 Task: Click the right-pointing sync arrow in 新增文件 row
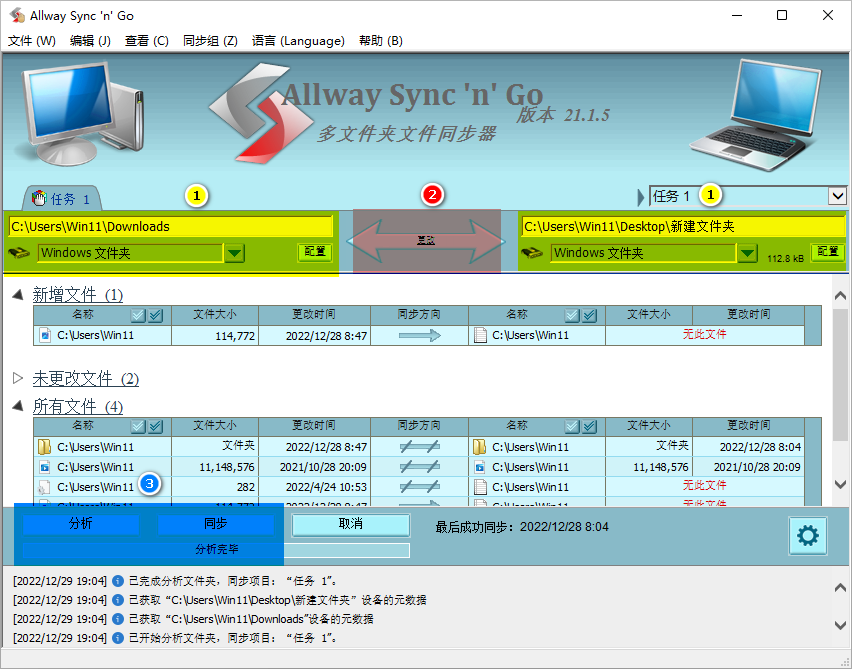pyautogui.click(x=419, y=336)
